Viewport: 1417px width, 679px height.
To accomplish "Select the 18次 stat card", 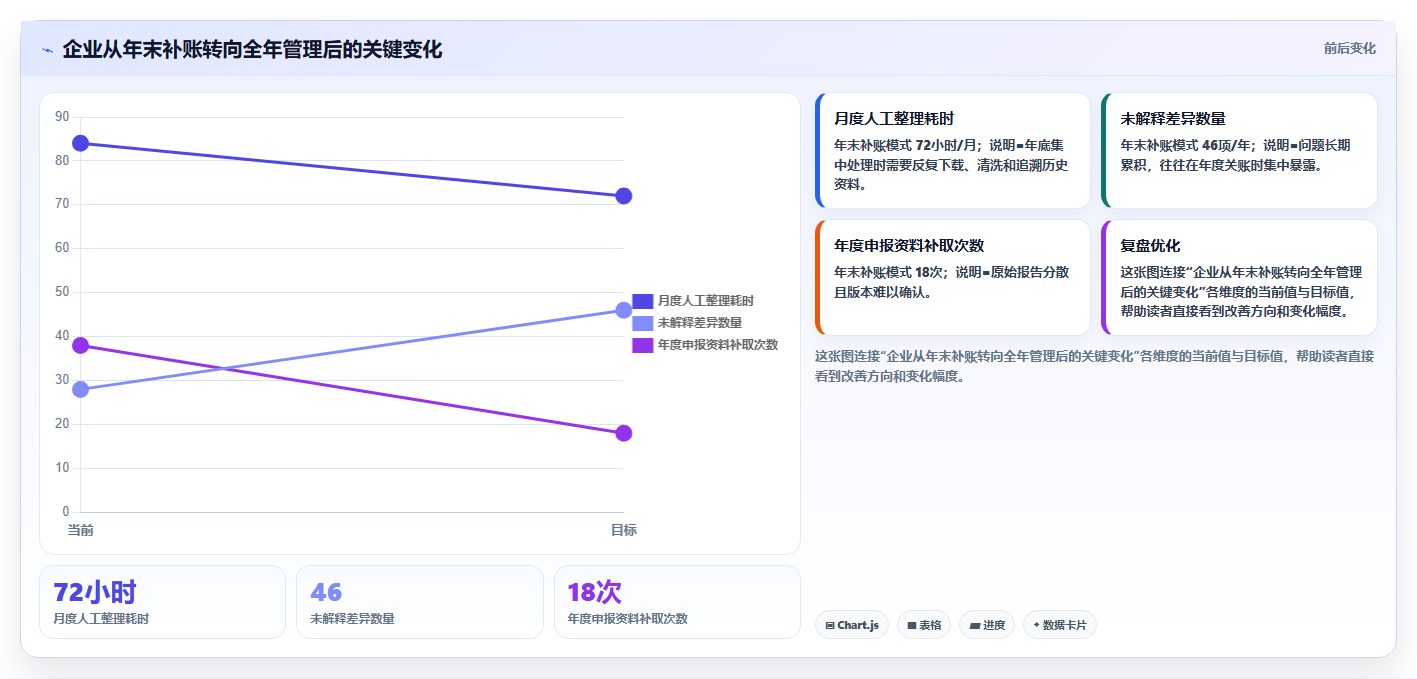I will [x=677, y=602].
